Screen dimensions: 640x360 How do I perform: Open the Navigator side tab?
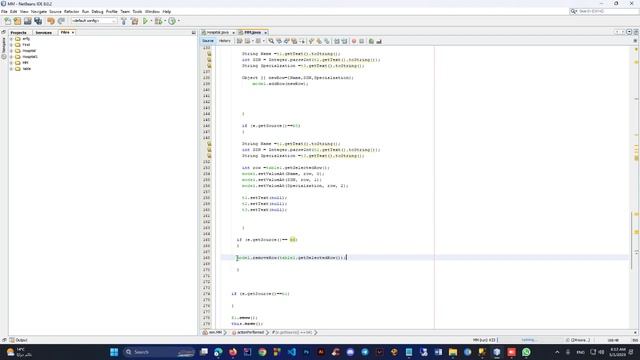[4, 48]
